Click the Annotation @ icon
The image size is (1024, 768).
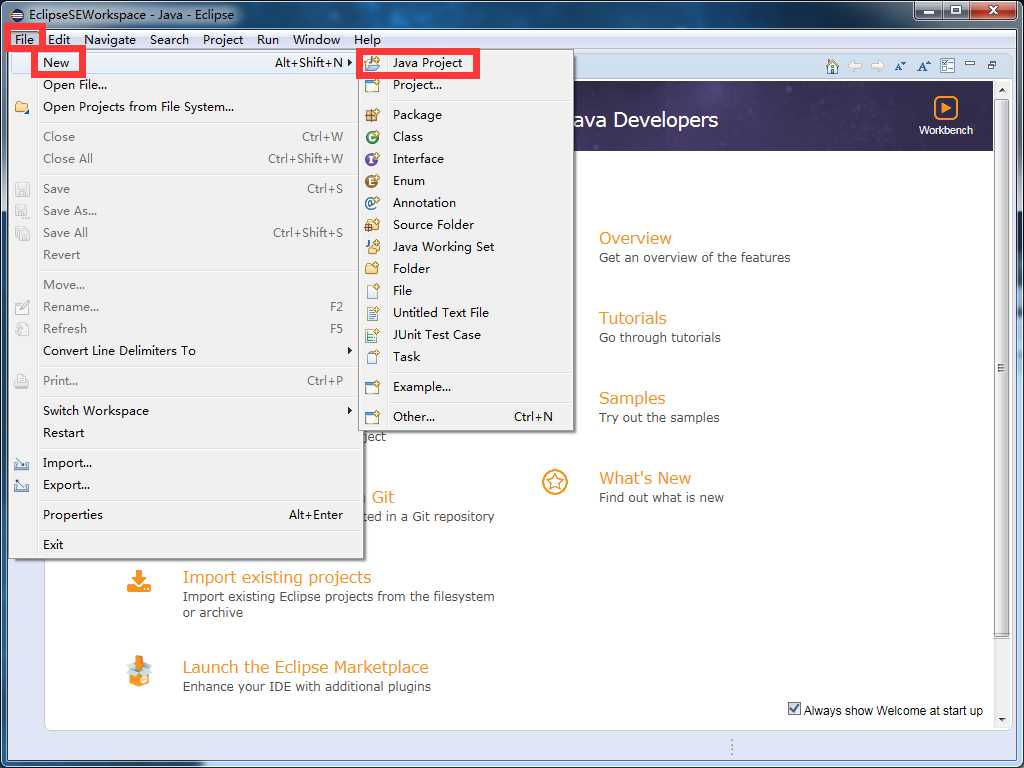372,203
